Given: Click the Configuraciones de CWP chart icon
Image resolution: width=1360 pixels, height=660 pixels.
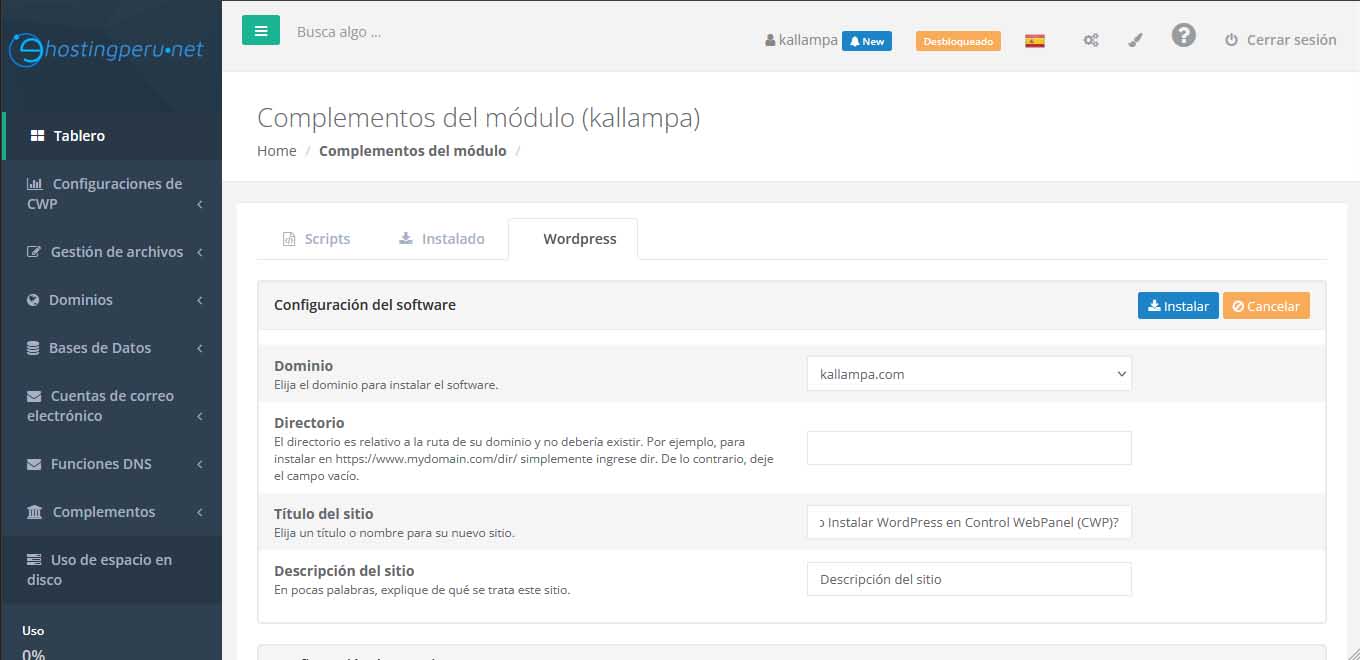Looking at the screenshot, I should 35,184.
